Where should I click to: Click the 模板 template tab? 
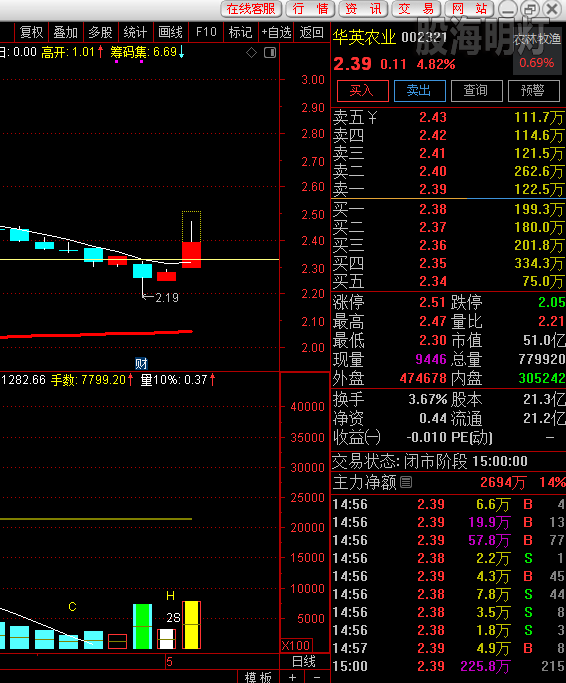258,677
